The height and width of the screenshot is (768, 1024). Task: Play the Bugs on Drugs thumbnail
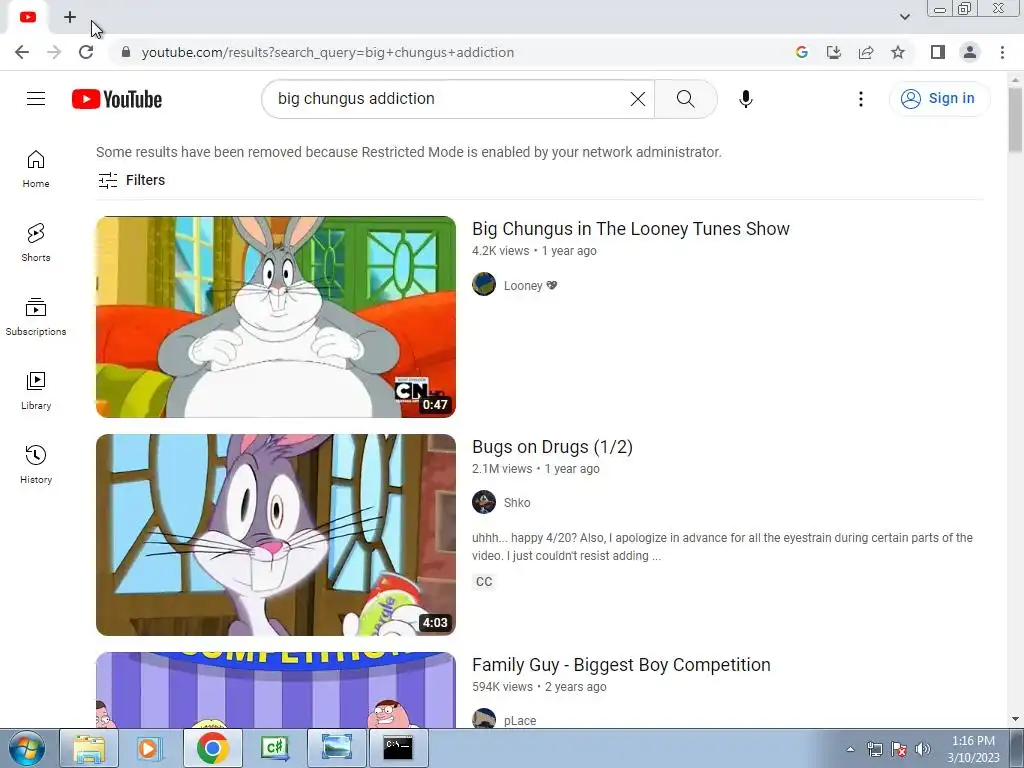pos(276,535)
